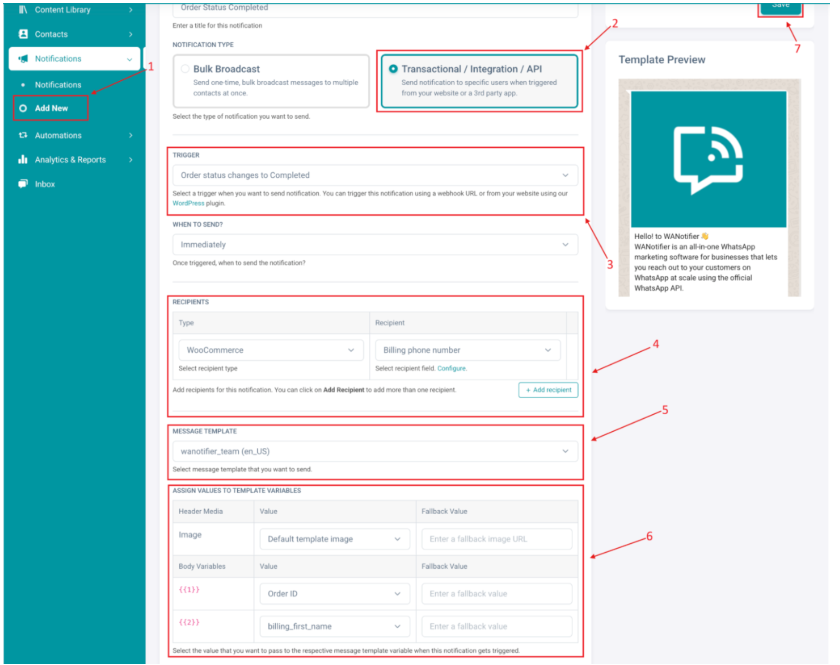This screenshot has width=840, height=665.
Task: Click the Inbox chat bubble icon
Action: 23,184
